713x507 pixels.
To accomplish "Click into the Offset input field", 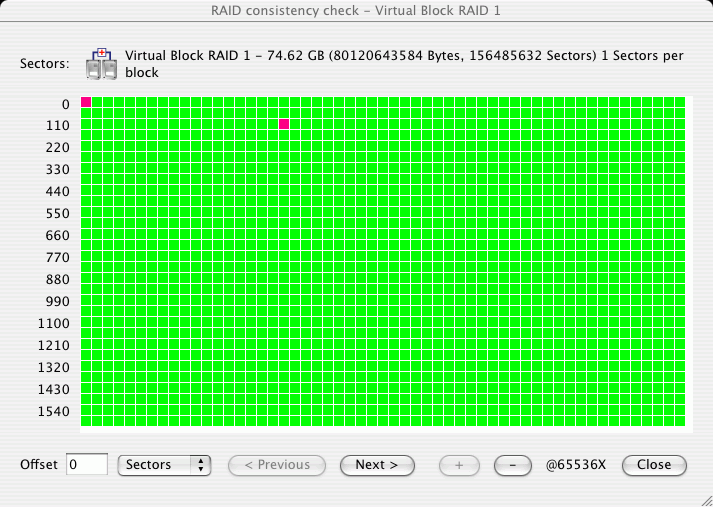I will click(87, 464).
